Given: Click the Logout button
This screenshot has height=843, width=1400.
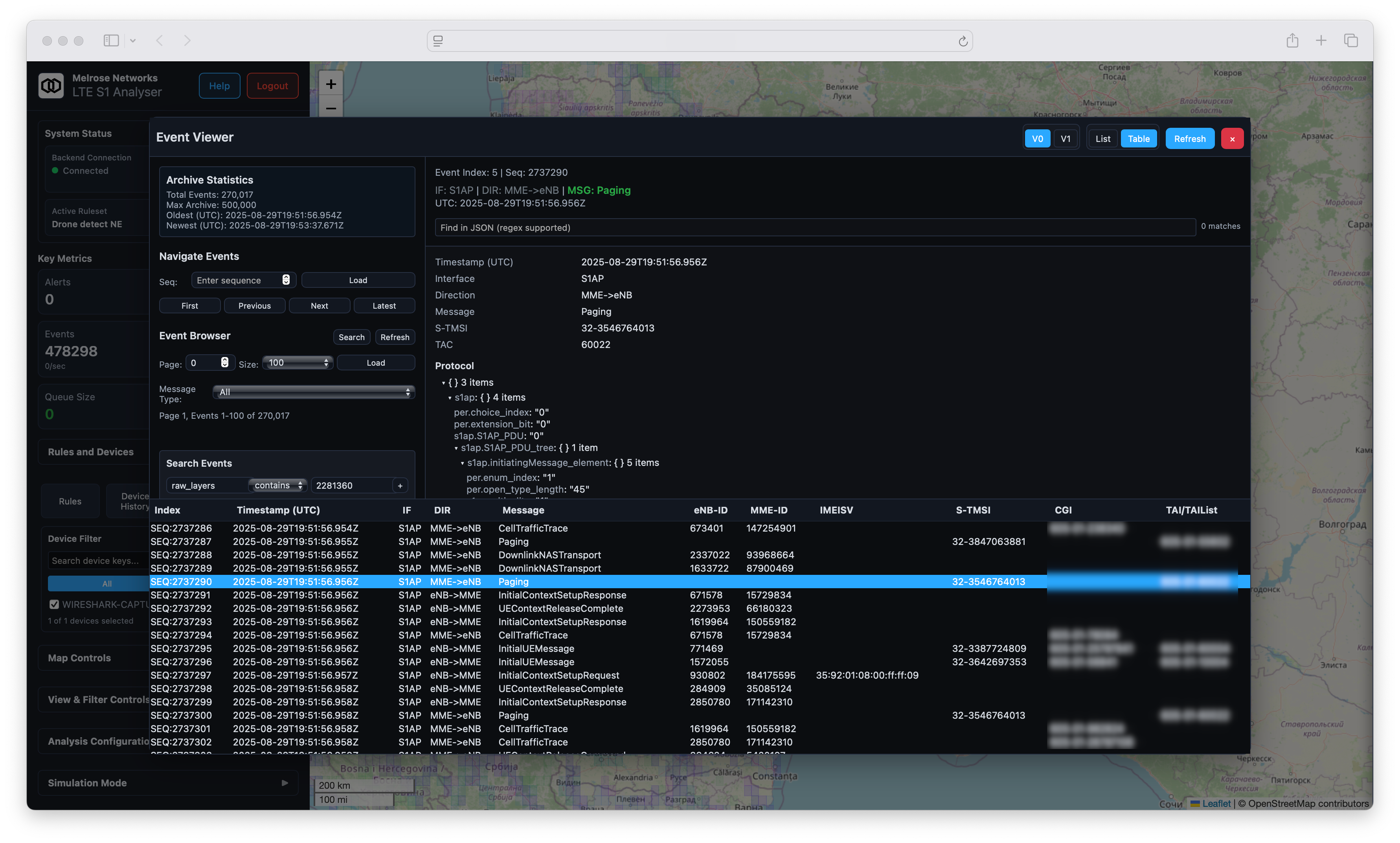Looking at the screenshot, I should pos(272,86).
